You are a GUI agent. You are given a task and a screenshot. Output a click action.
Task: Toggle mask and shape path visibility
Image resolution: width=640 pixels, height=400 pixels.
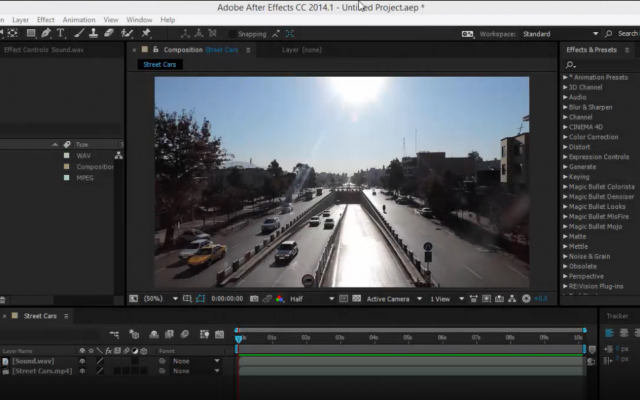coord(200,299)
